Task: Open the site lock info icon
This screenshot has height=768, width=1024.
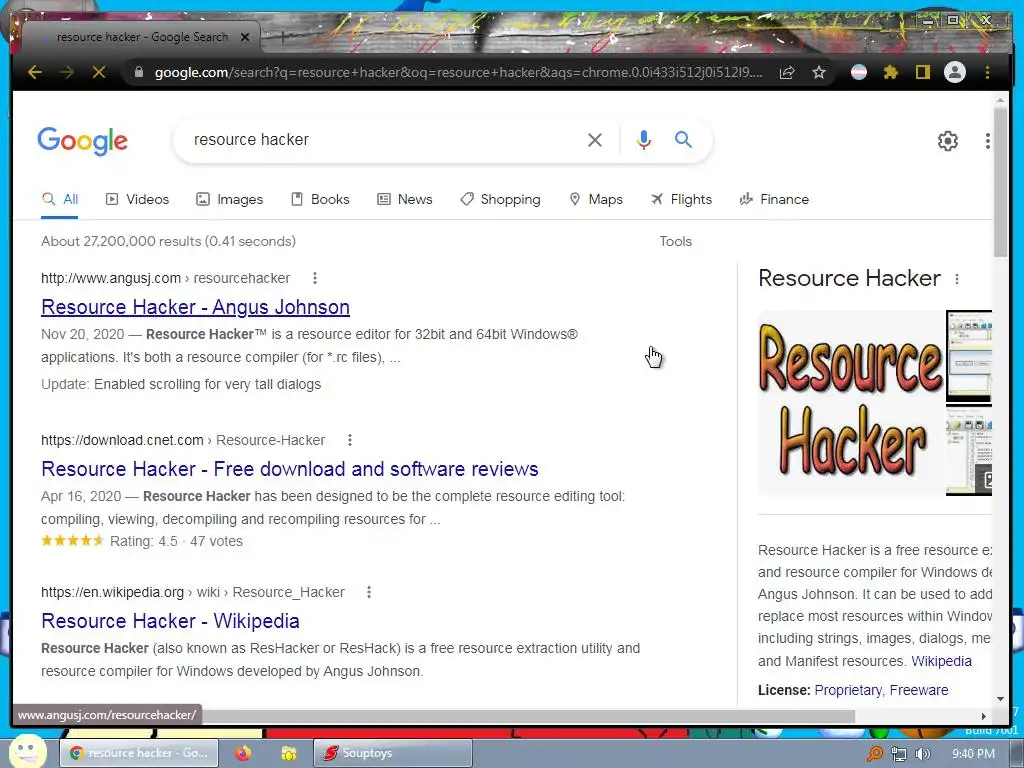Action: (138, 72)
